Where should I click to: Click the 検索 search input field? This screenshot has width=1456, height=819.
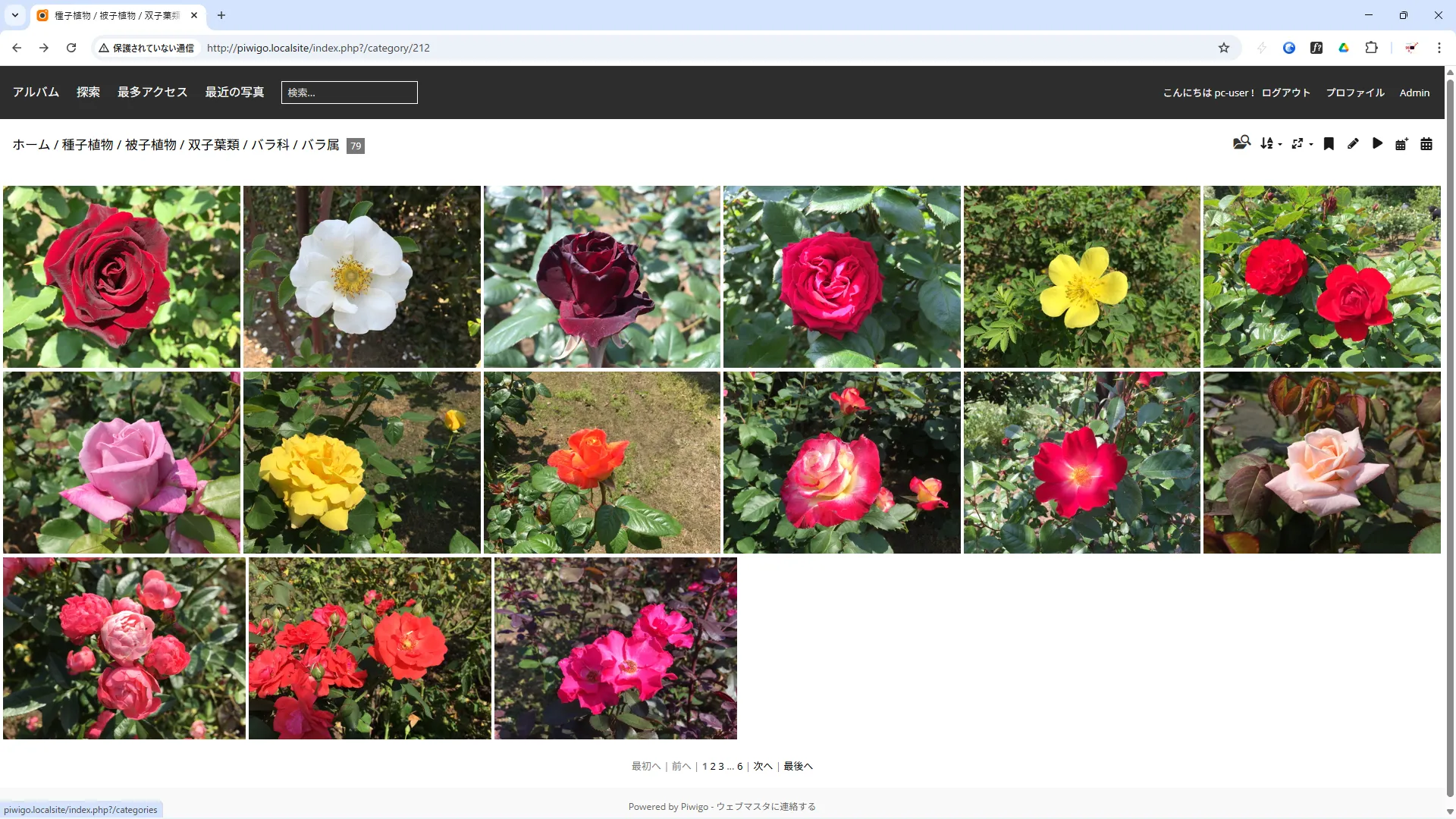pyautogui.click(x=349, y=93)
